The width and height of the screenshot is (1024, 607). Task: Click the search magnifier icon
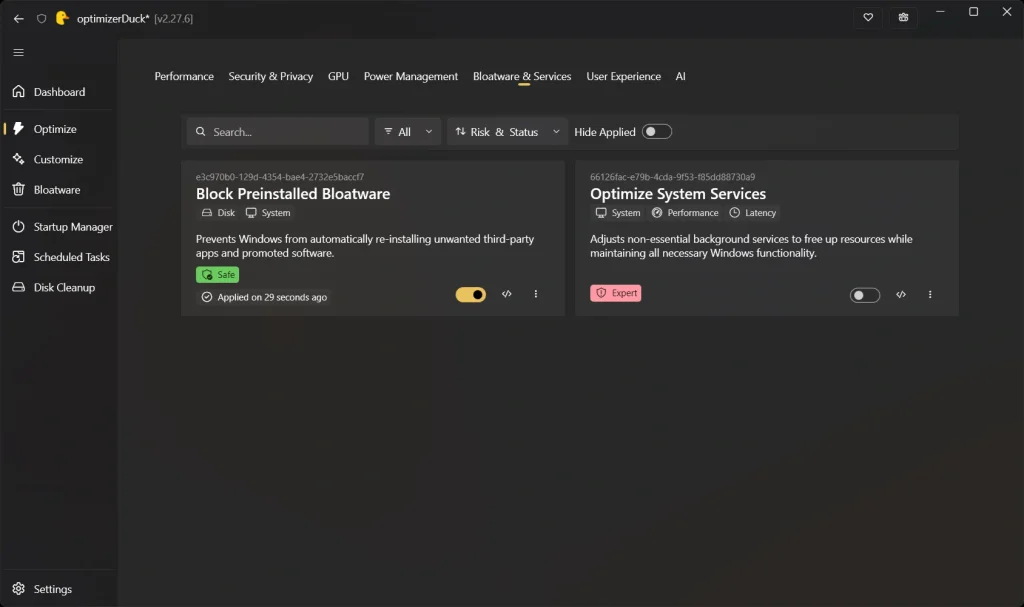click(200, 132)
